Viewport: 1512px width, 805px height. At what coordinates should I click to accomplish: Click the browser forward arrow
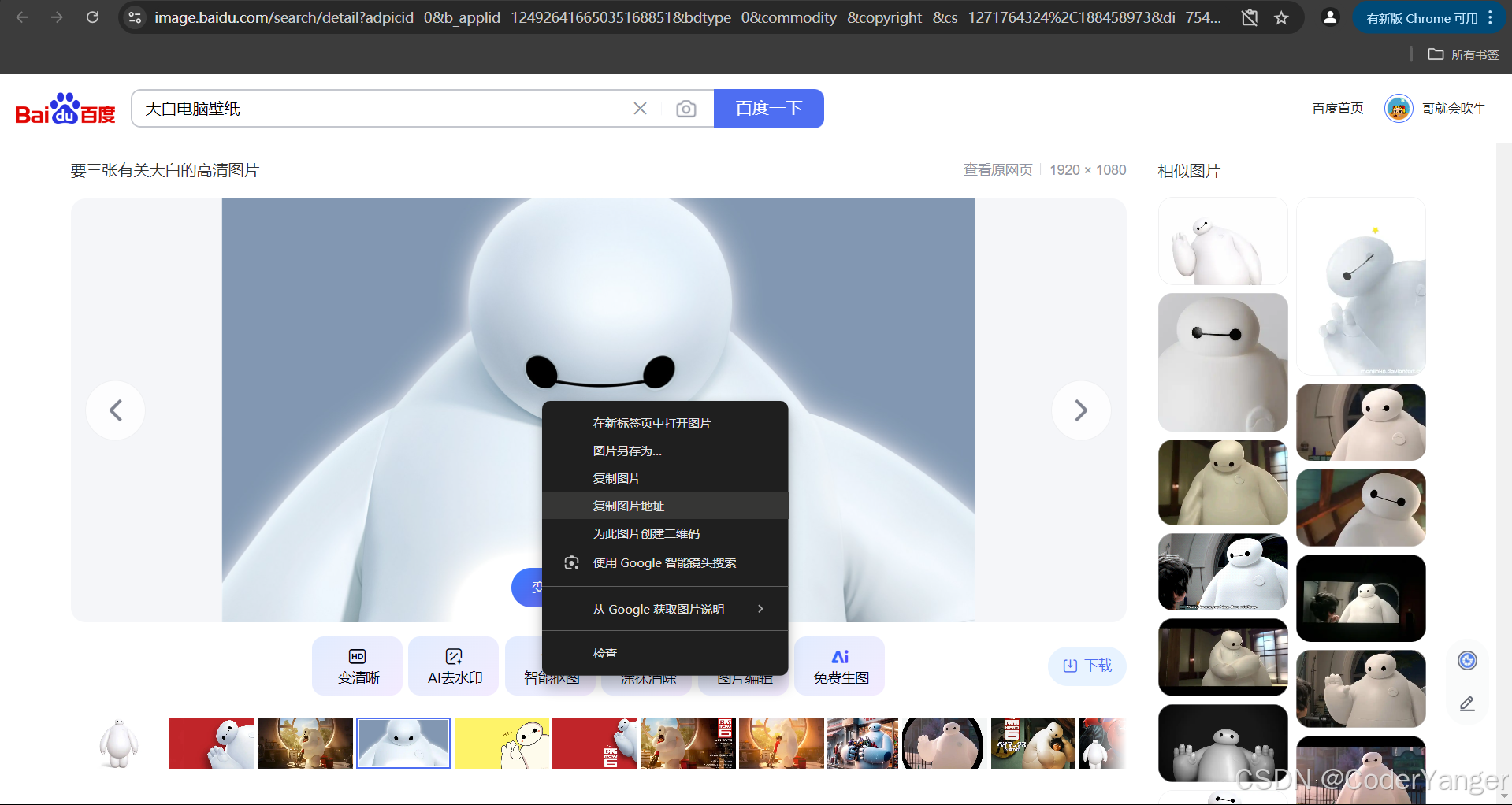coord(57,17)
